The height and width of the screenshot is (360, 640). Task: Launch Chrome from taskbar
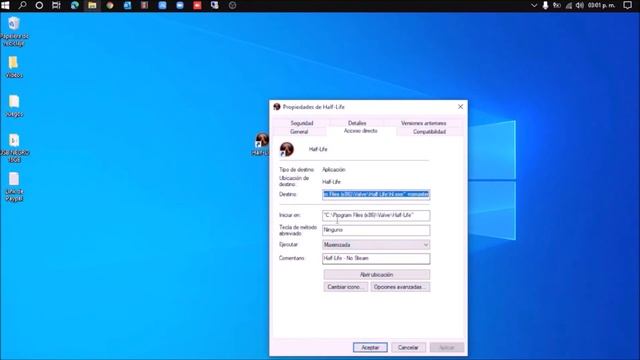coord(110,5)
